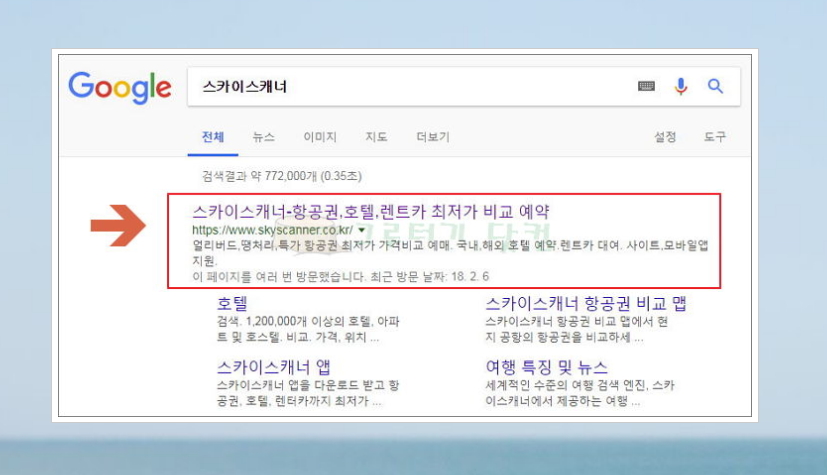Screen dimensions: 827x475
Task: Click the 세계적인 수준의 여행 검색 엔진 description
Action: (x=580, y=393)
